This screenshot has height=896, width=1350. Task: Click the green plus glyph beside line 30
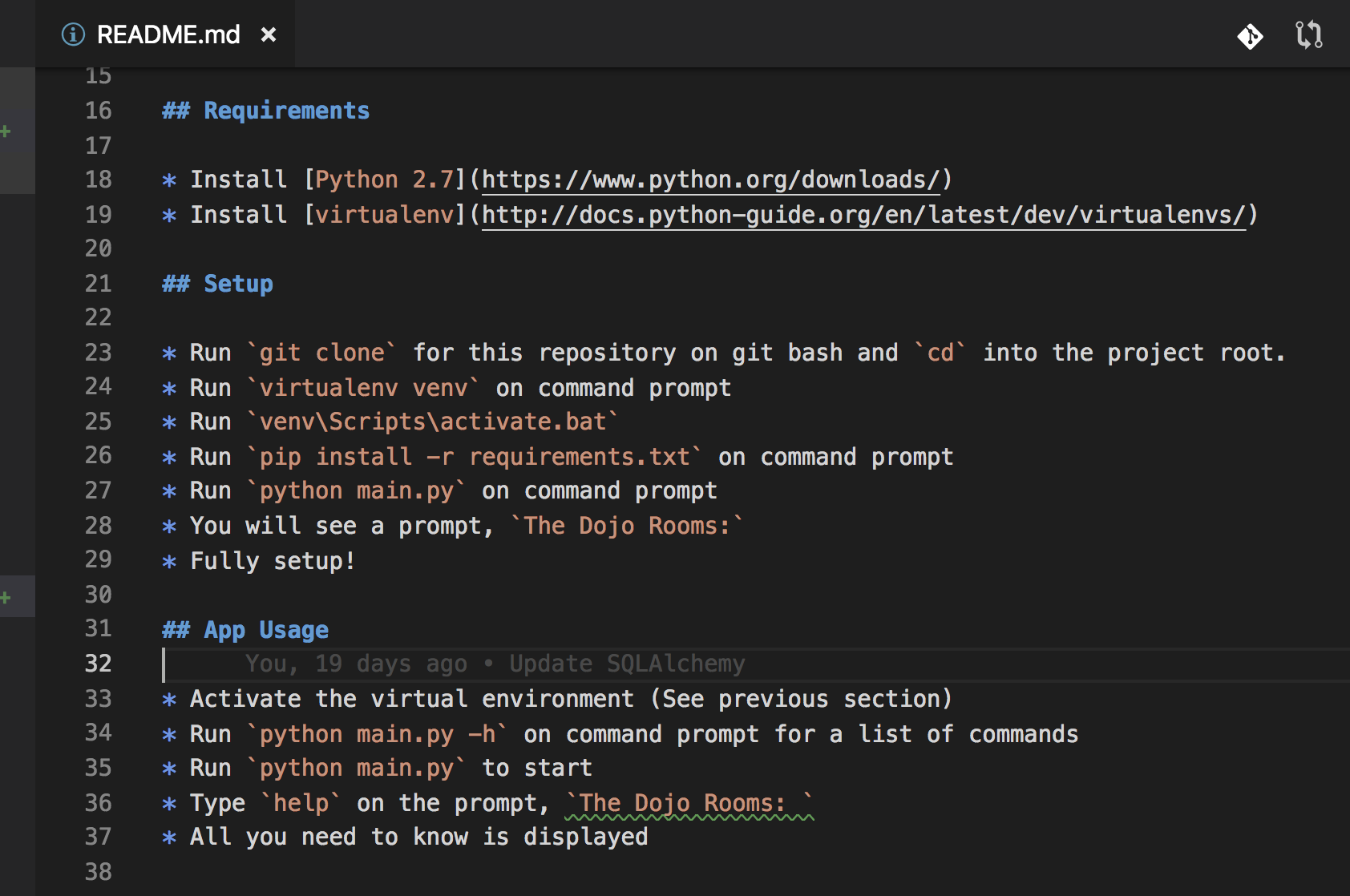[6, 596]
